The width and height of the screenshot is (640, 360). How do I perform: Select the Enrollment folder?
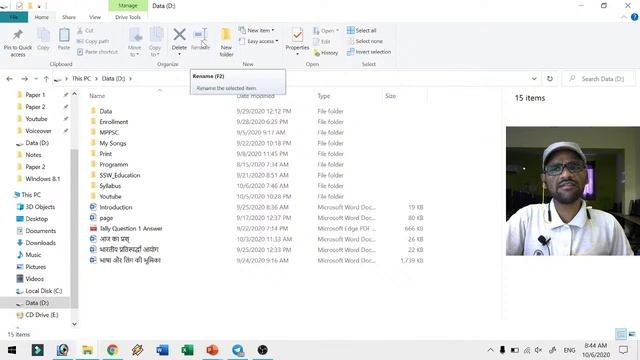click(x=113, y=122)
